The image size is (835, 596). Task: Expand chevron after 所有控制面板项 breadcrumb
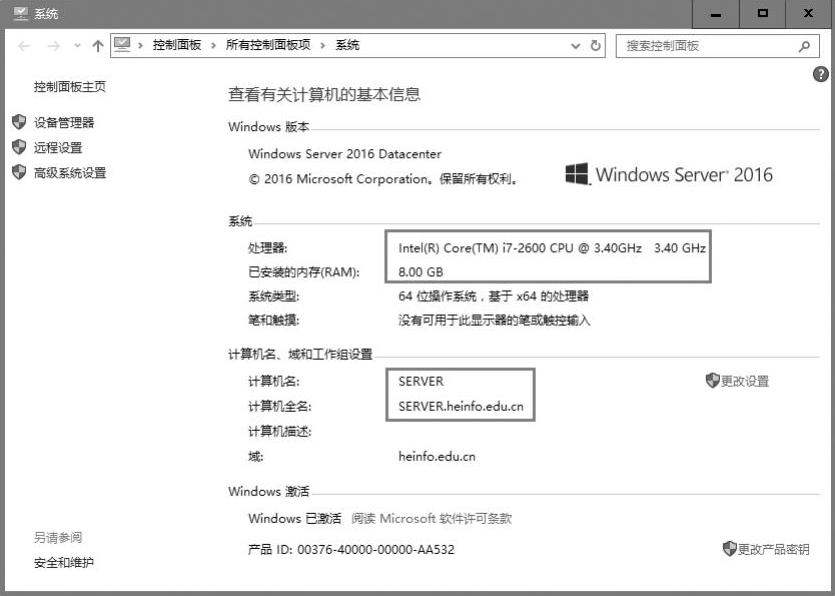click(x=323, y=46)
